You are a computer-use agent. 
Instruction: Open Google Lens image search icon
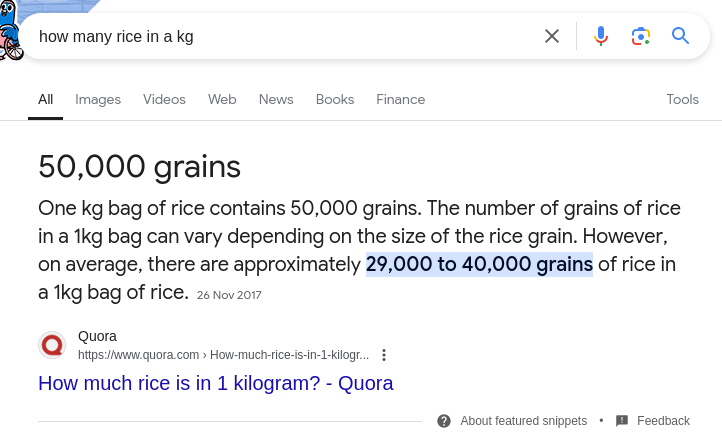pyautogui.click(x=640, y=36)
